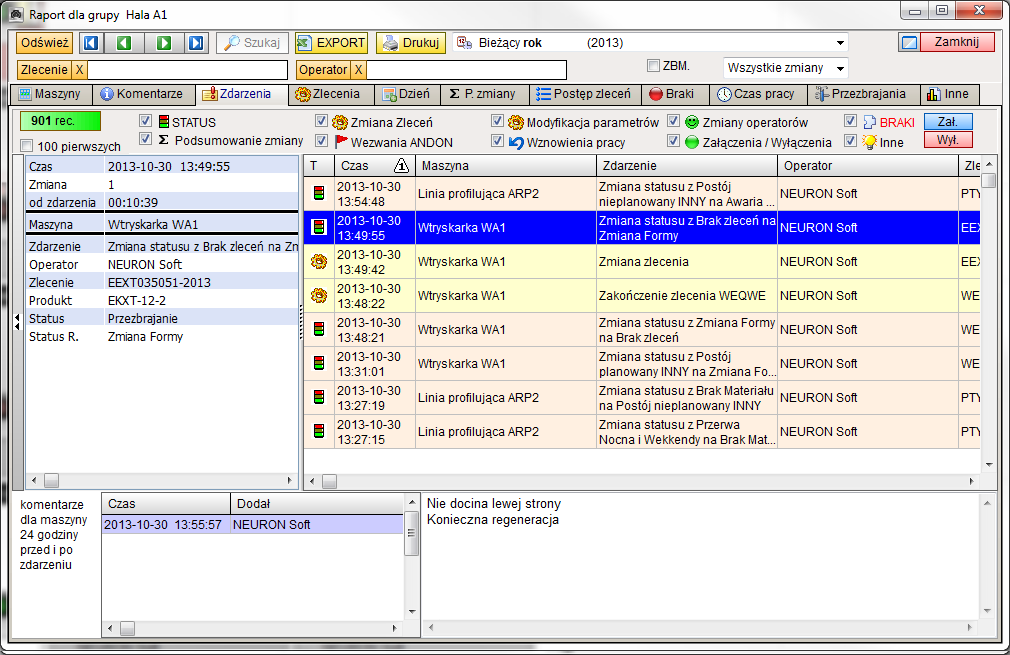
Task: Click Odśwież refresh button
Action: tap(44, 43)
